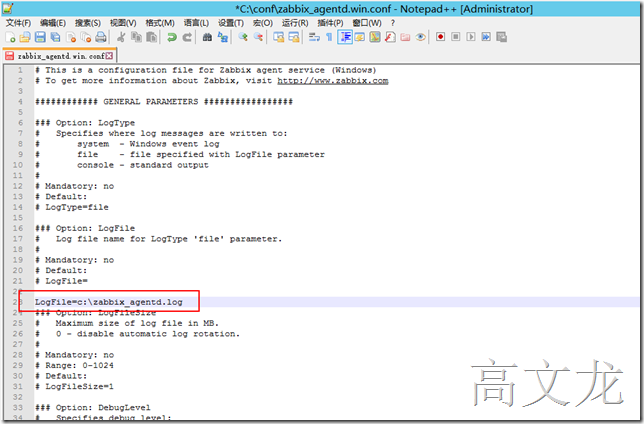The height and width of the screenshot is (424, 644).
Task: Open the 窗口(W) menu
Action: point(367,23)
